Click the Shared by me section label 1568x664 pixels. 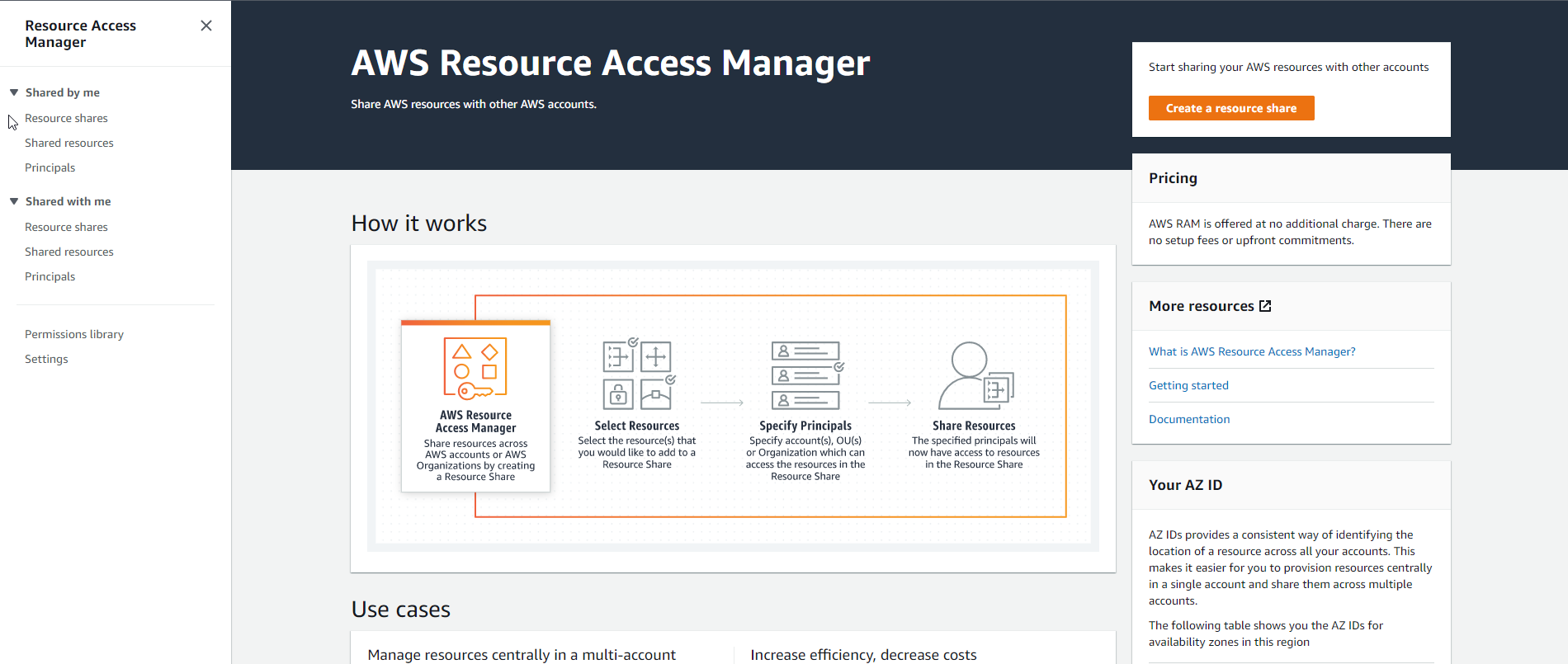click(63, 92)
